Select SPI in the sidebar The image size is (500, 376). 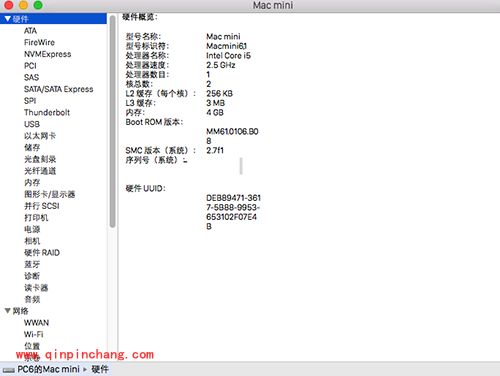30,101
